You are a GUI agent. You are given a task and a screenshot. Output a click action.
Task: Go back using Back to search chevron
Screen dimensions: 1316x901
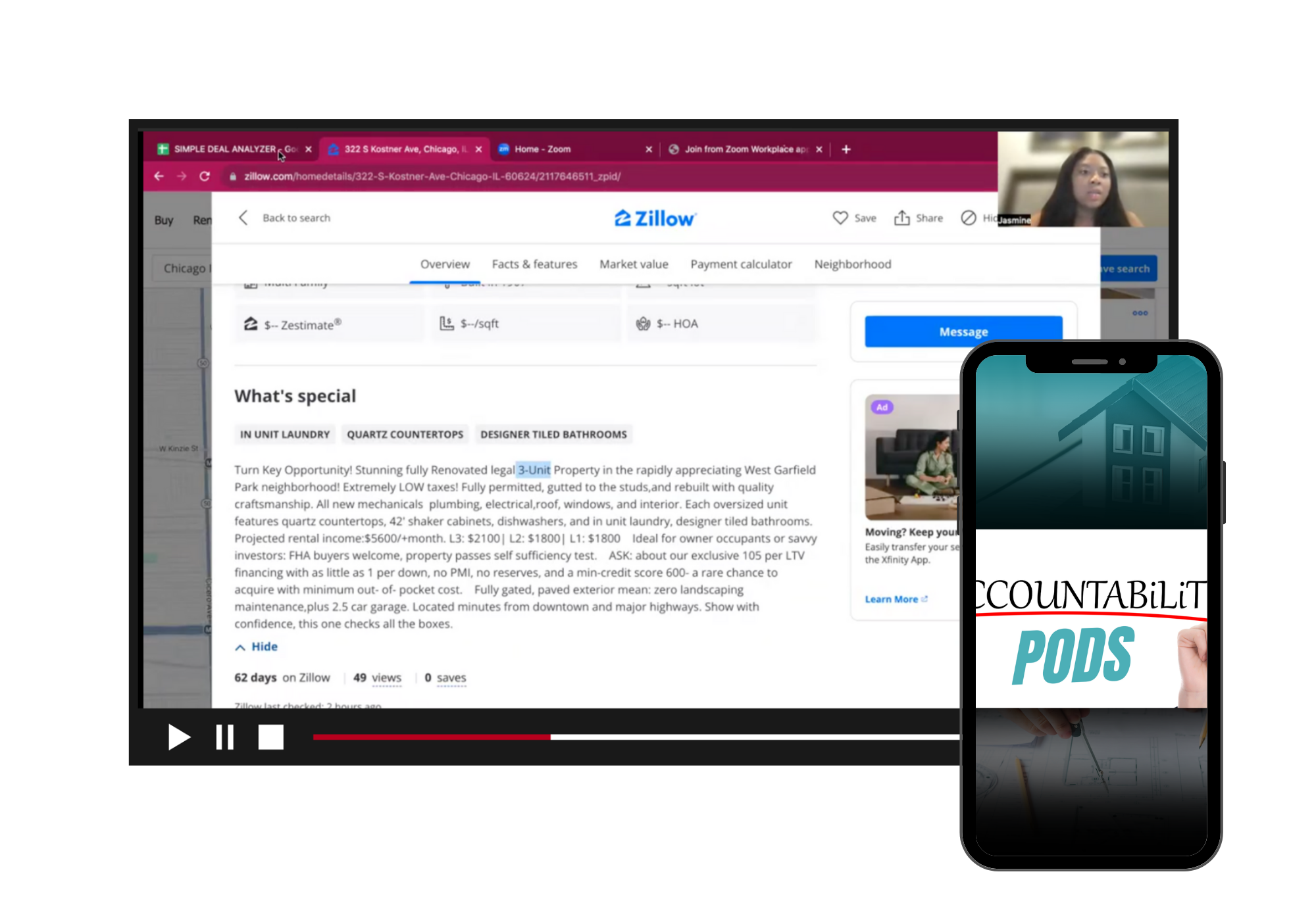[x=243, y=218]
